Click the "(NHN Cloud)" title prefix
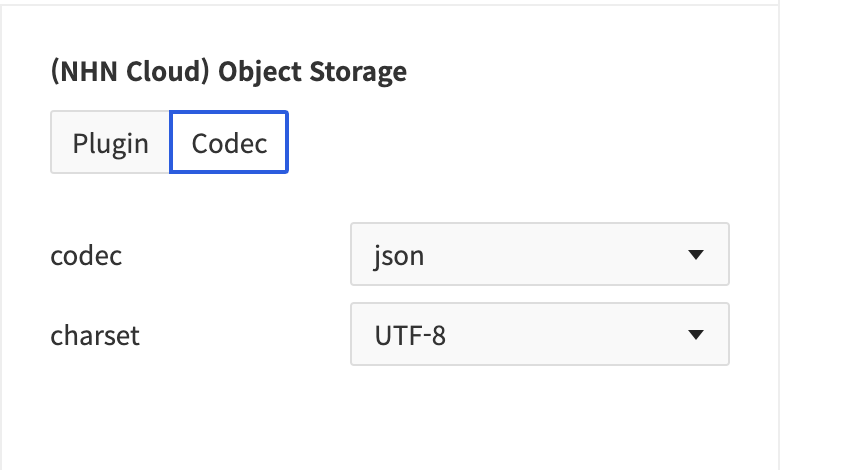Screen dimensions: 846x470 click(131, 72)
